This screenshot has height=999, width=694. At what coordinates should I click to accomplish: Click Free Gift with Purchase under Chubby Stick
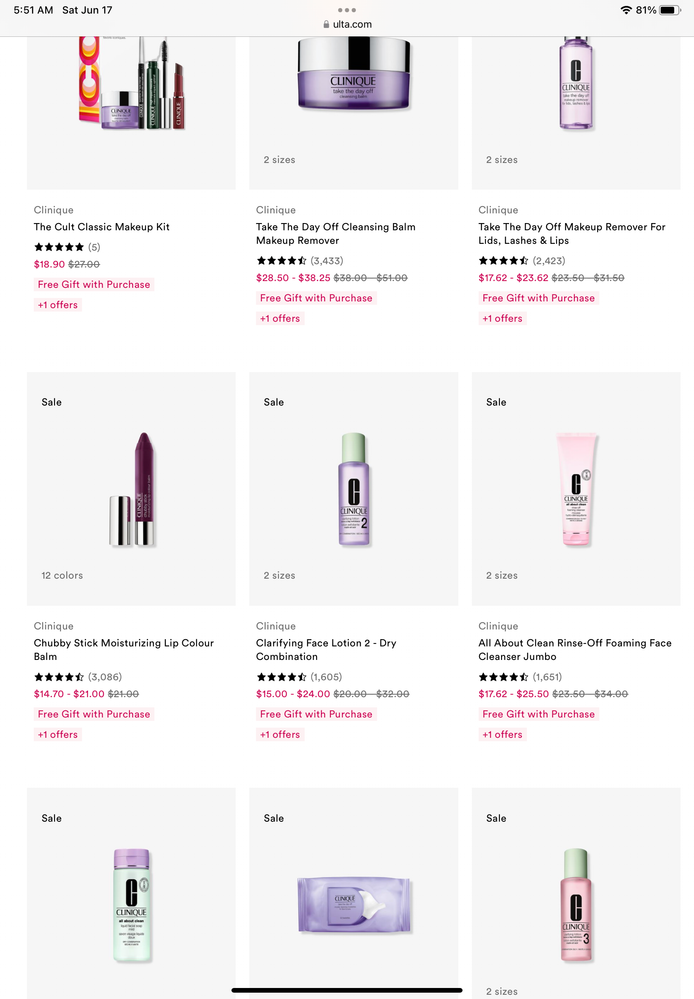click(94, 714)
